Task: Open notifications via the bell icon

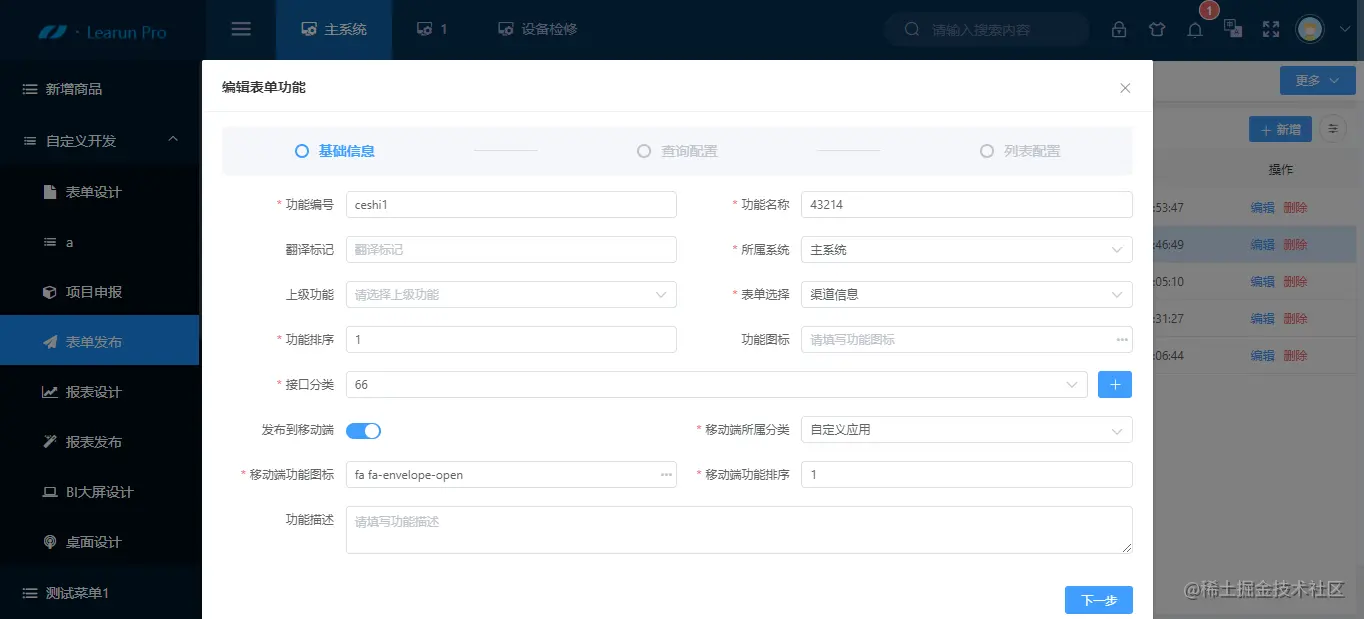Action: pos(1195,29)
